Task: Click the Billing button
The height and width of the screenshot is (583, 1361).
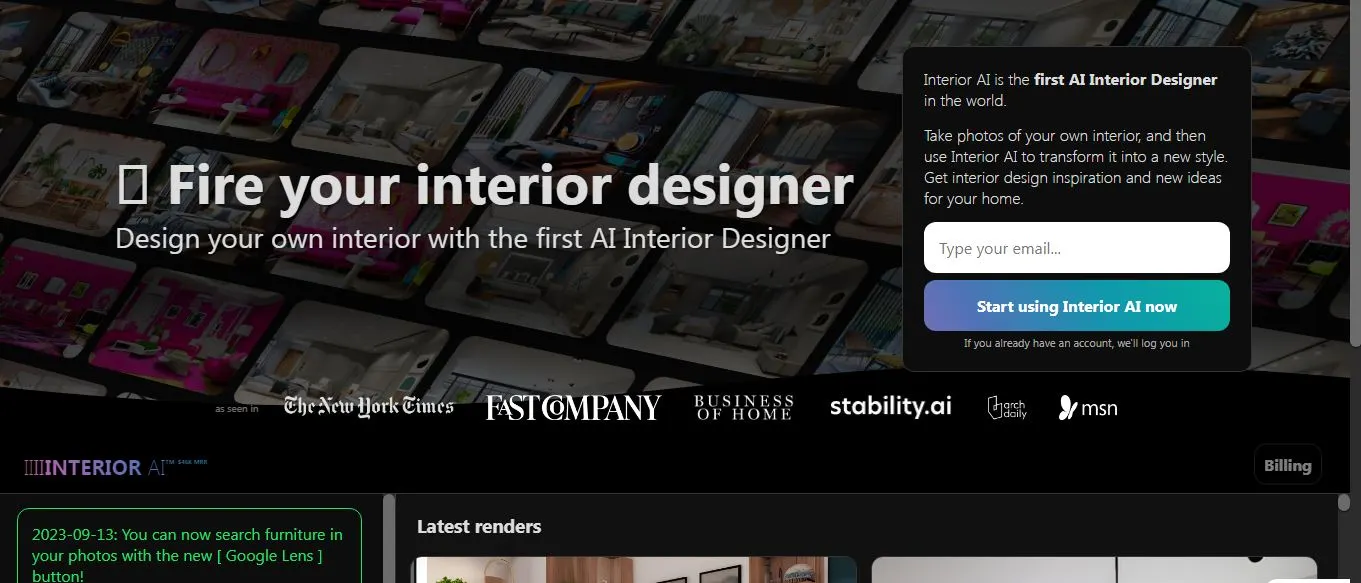Action: (x=1288, y=465)
